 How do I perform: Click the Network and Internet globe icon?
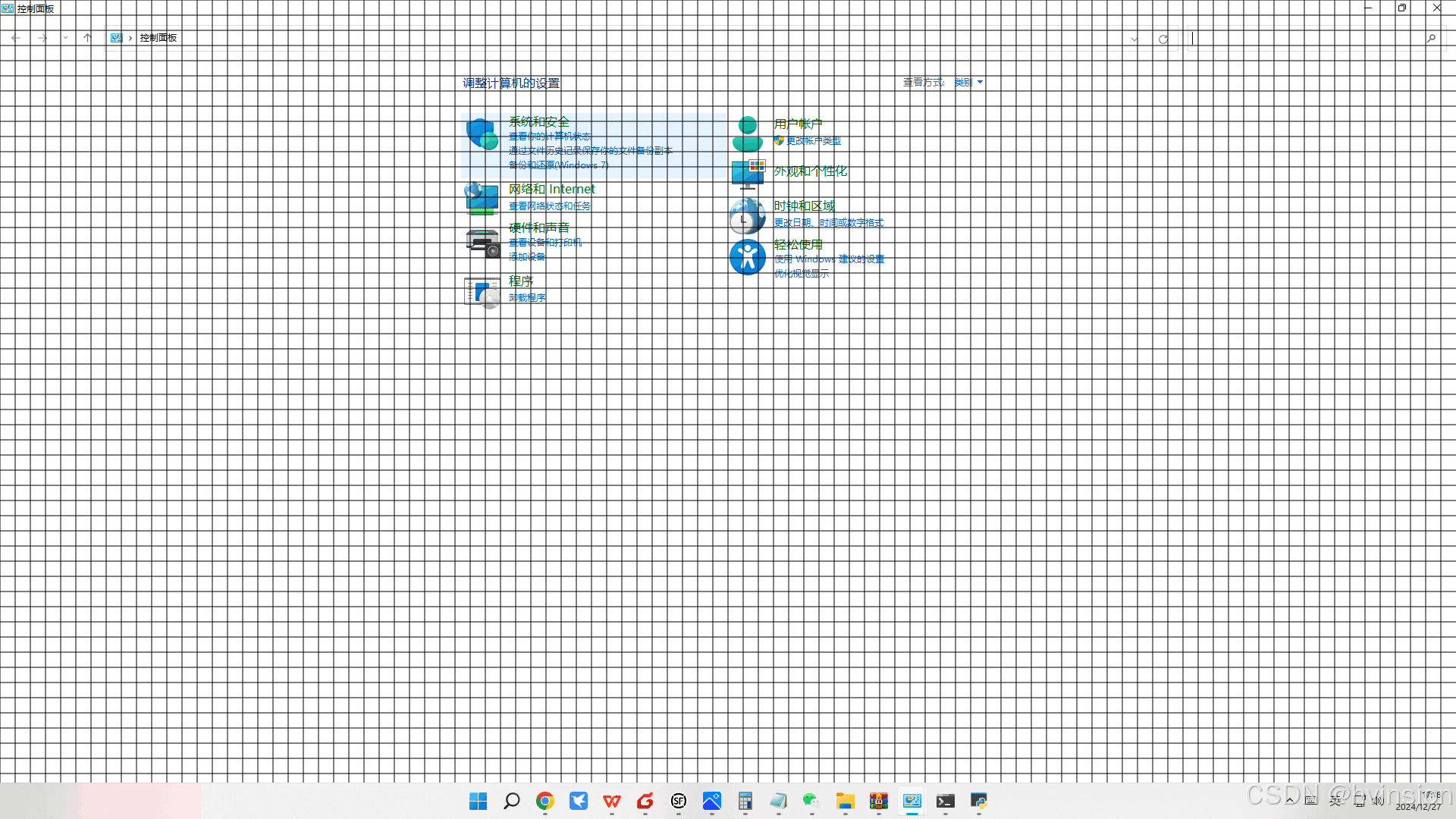tap(482, 199)
